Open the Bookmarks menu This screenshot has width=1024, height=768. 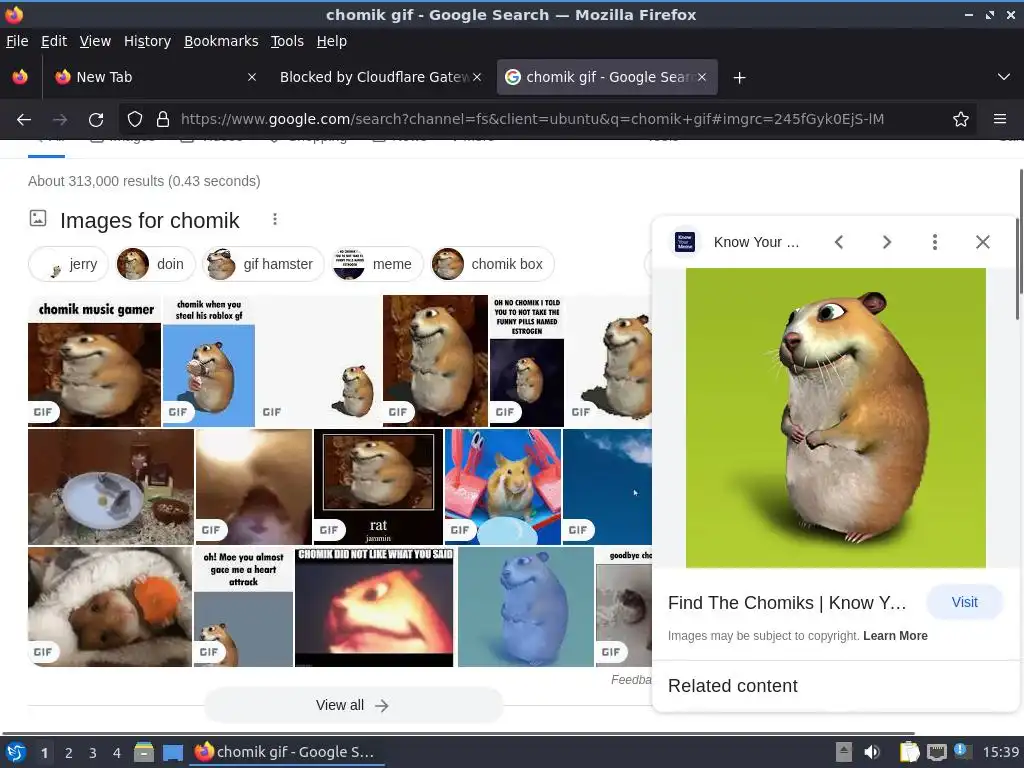pos(221,41)
